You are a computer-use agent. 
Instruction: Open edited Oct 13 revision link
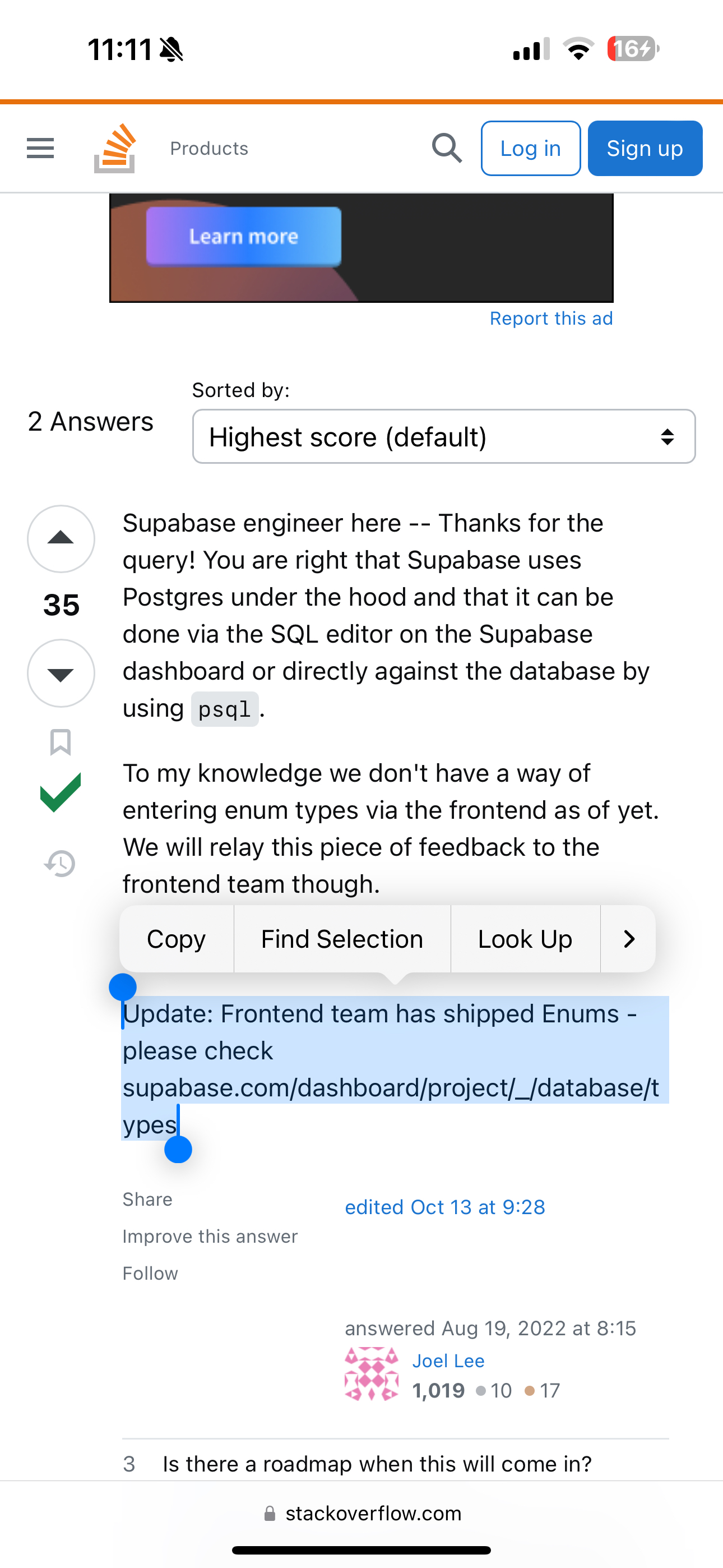click(x=445, y=1207)
